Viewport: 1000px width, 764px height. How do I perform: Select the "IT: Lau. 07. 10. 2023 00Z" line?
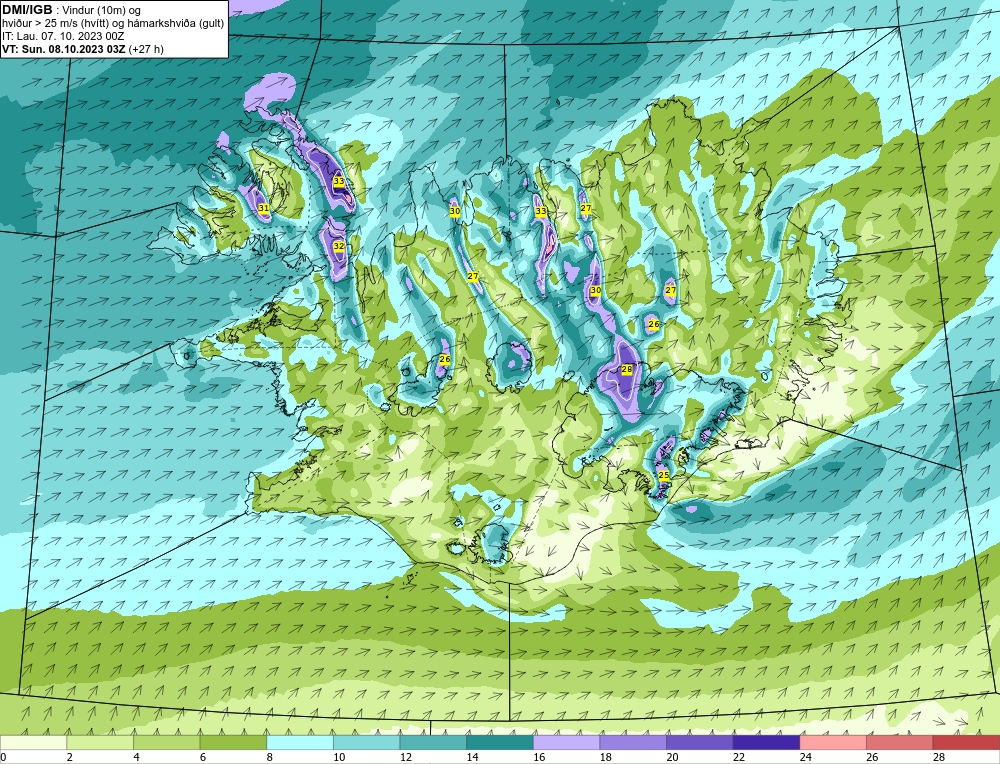[x=62, y=36]
